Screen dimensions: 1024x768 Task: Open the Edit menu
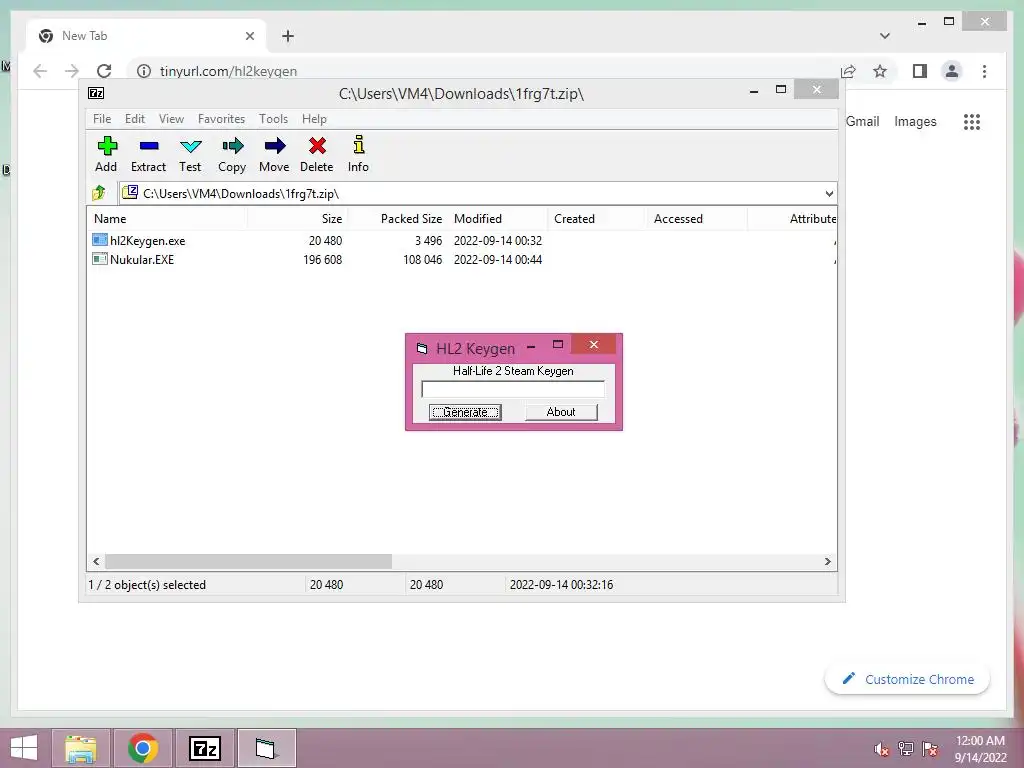[135, 119]
